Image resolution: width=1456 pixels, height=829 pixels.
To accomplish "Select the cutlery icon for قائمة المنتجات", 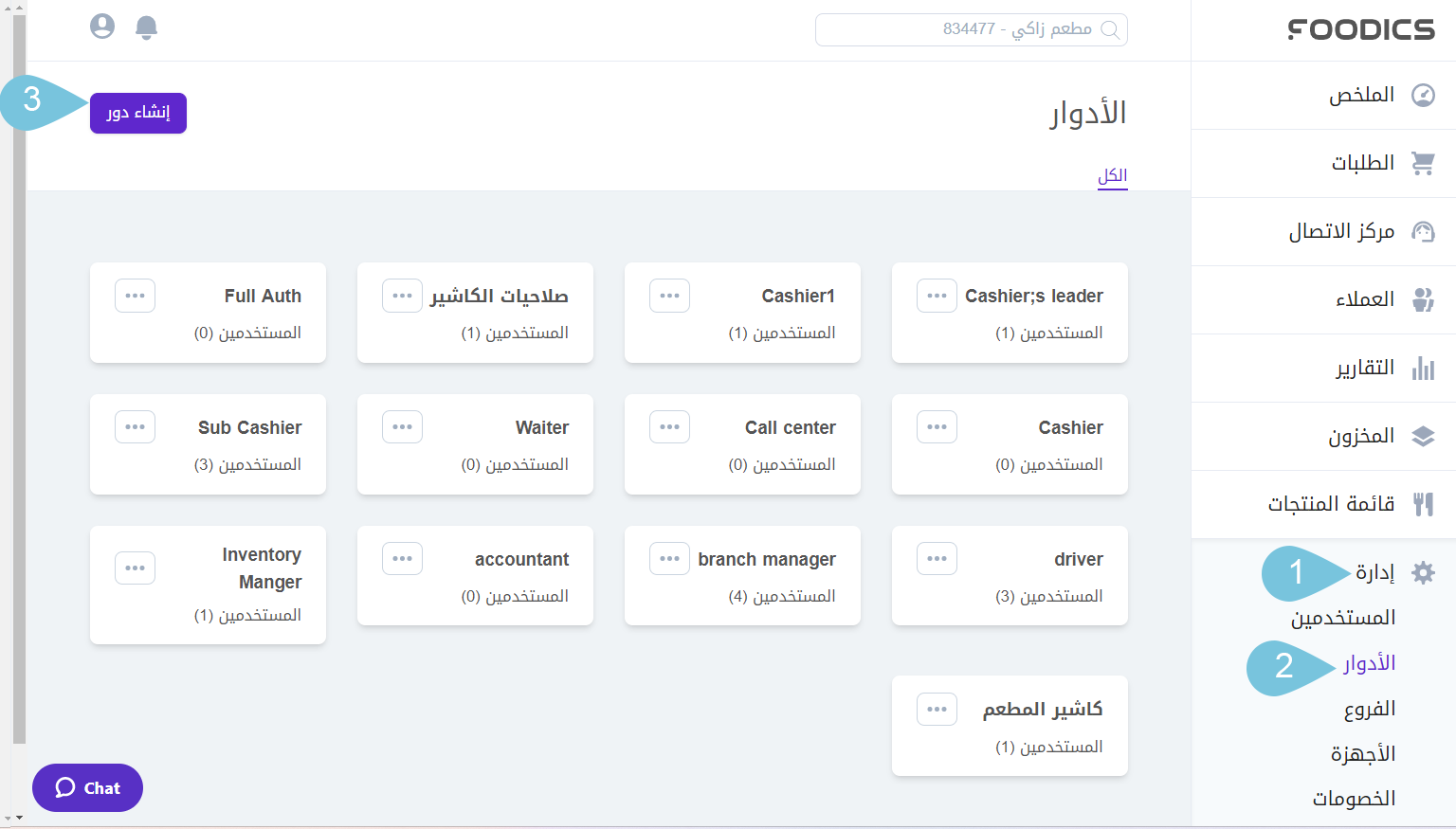I will click(x=1424, y=503).
